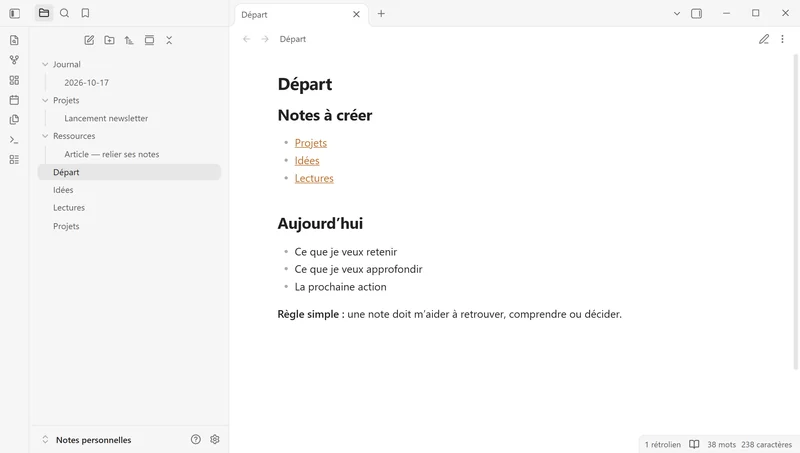Switch to editing mode pencil icon
Image resolution: width=800 pixels, height=453 pixels.
[x=764, y=39]
